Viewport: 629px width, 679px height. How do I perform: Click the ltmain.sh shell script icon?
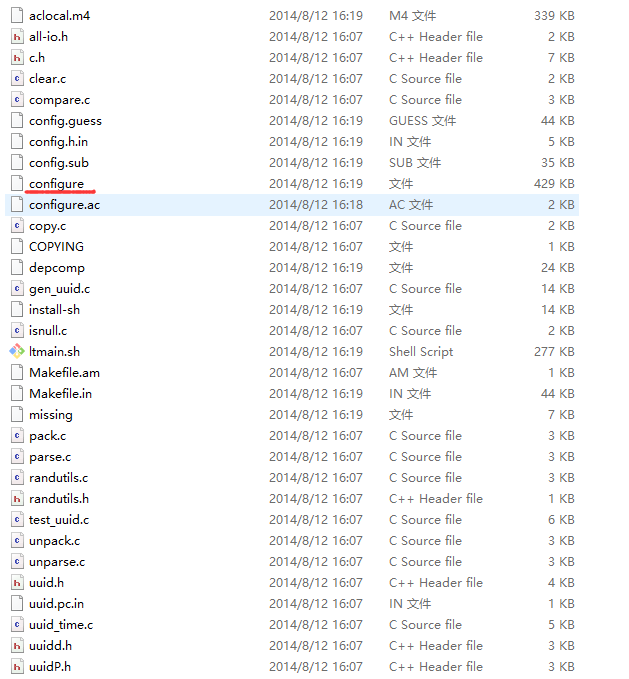(17, 352)
